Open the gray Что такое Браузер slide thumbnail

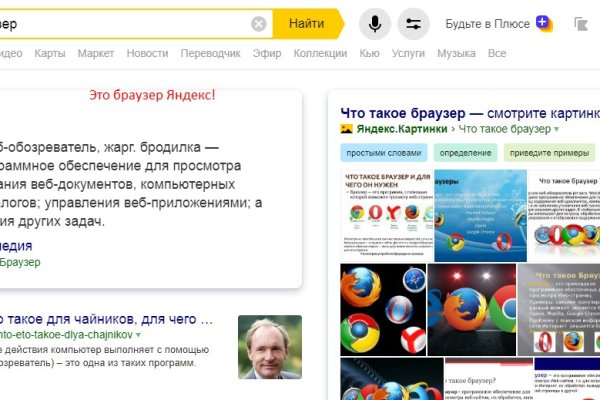(559, 310)
